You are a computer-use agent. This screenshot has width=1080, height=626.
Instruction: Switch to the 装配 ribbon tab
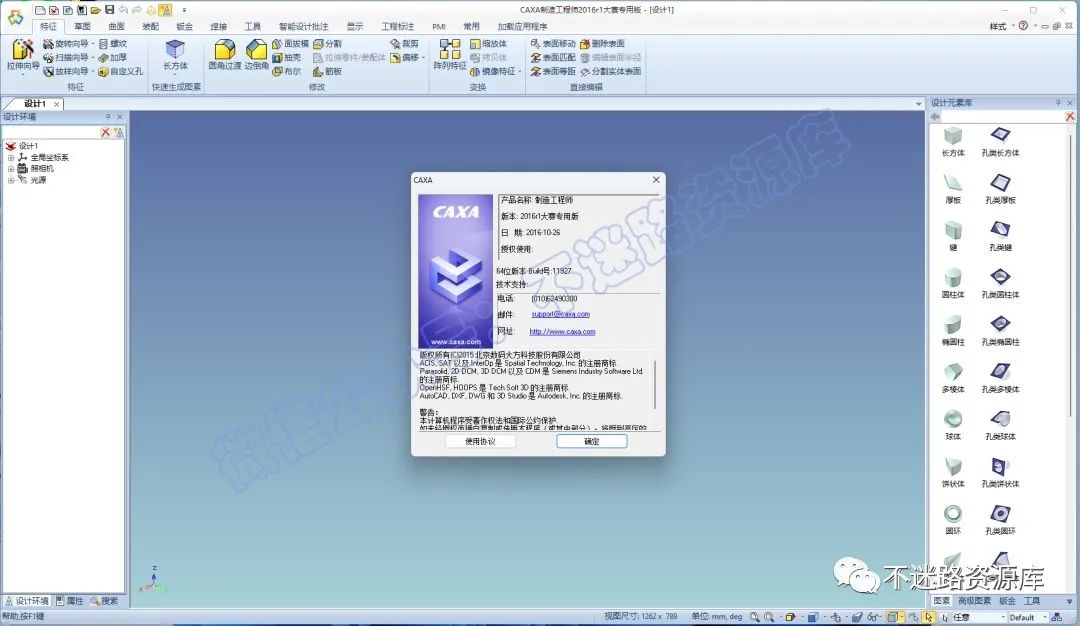[150, 26]
